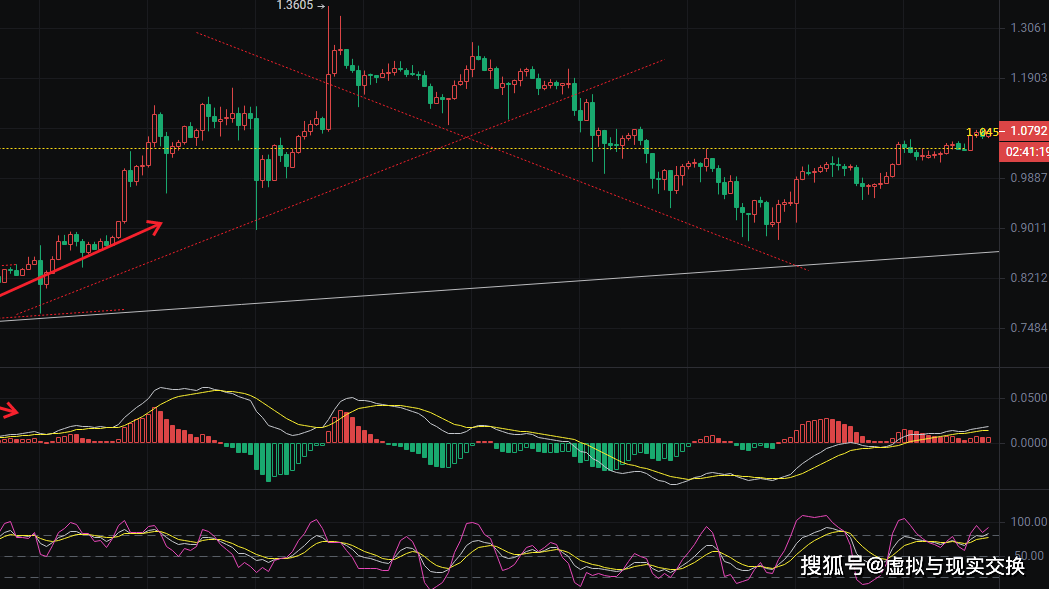
Task: Click the 0.9011 price axis label
Action: pyautogui.click(x=1028, y=228)
